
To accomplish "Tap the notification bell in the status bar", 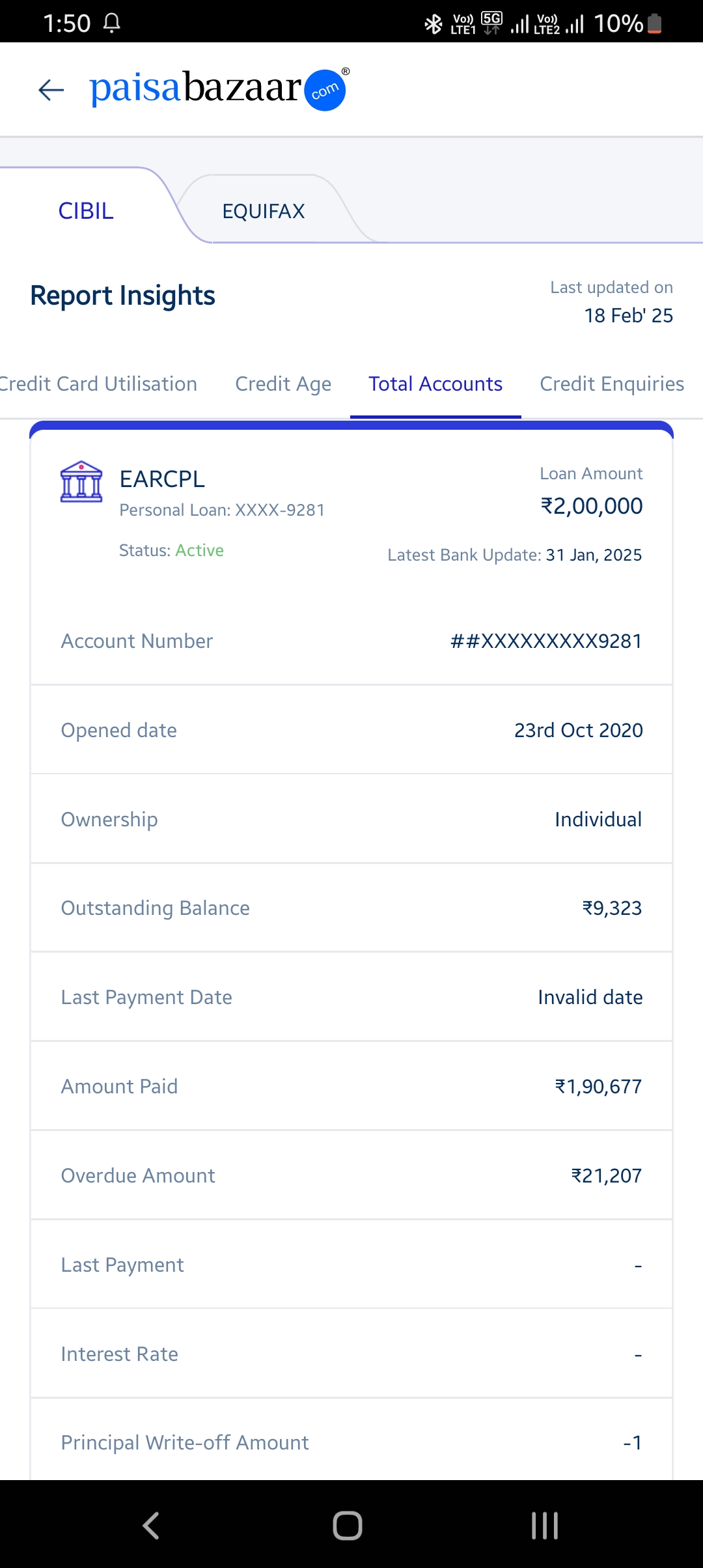I will pyautogui.click(x=112, y=23).
